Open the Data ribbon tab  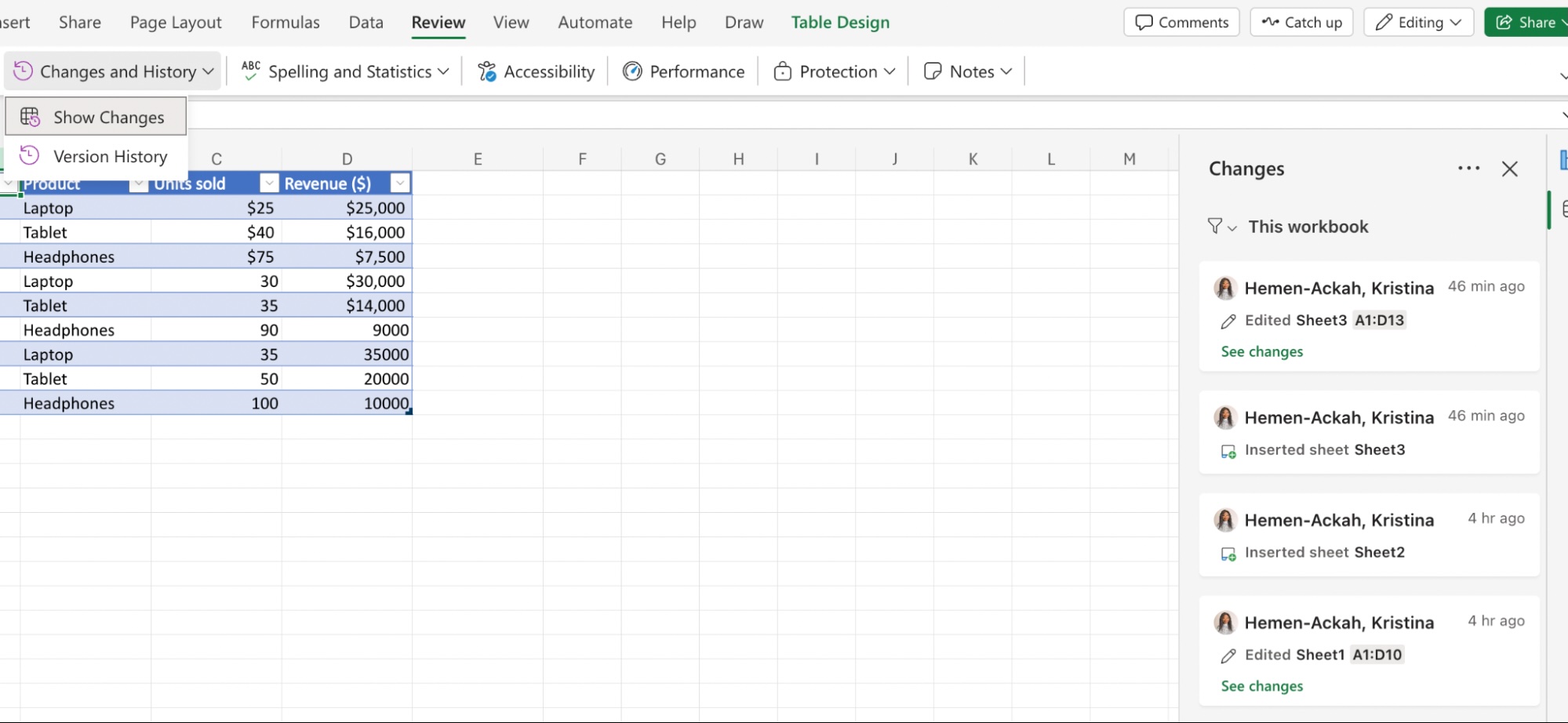point(366,23)
